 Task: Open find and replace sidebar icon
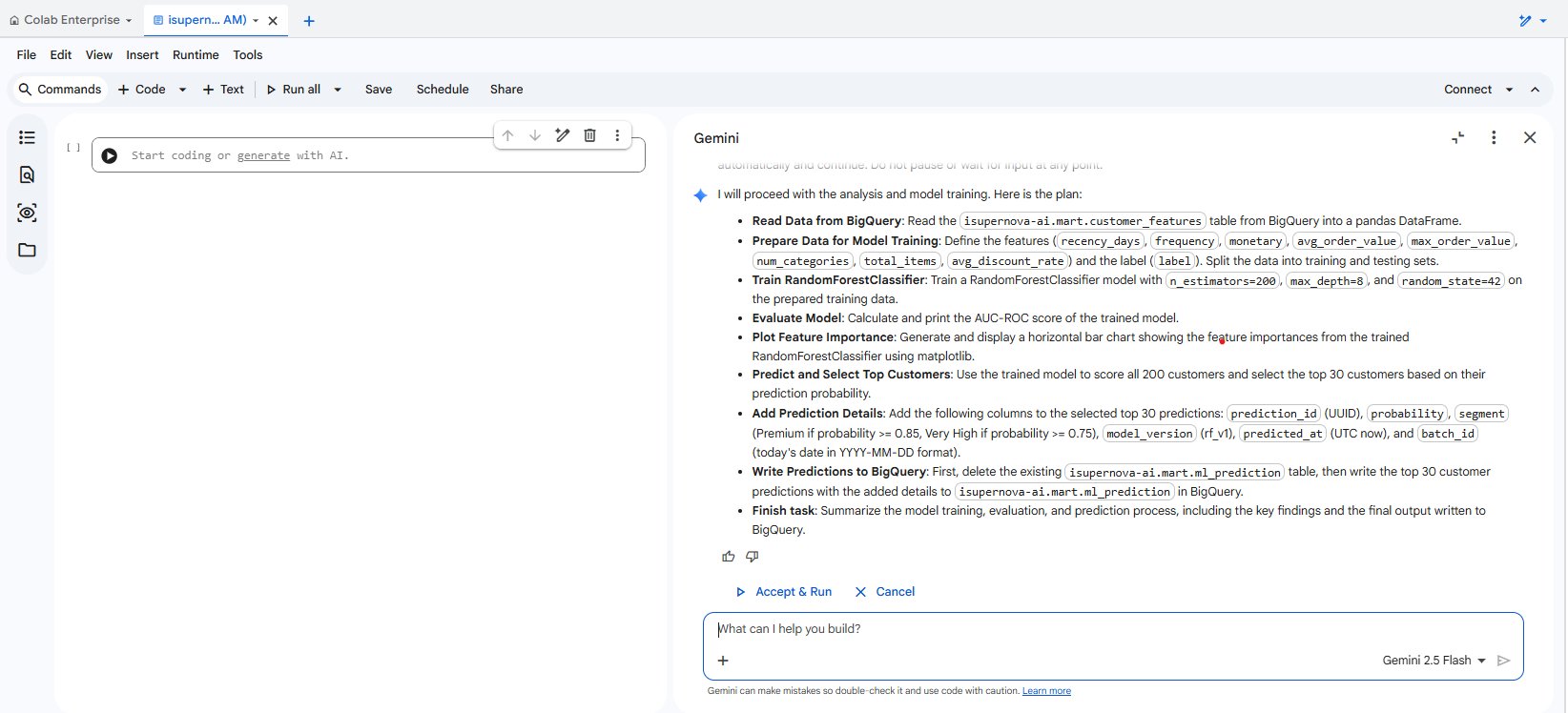27,174
